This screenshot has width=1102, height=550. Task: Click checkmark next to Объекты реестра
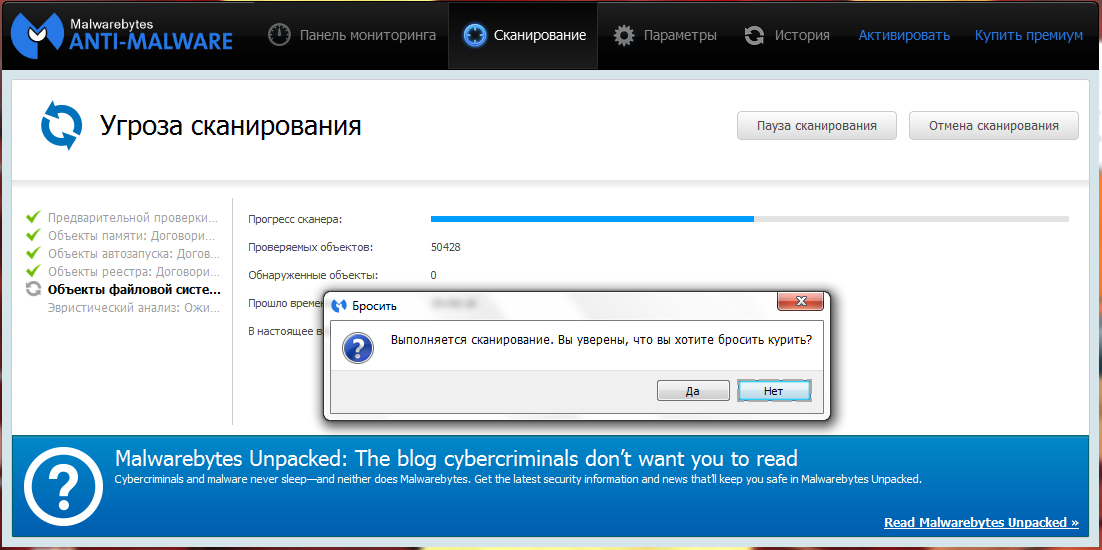click(x=33, y=271)
